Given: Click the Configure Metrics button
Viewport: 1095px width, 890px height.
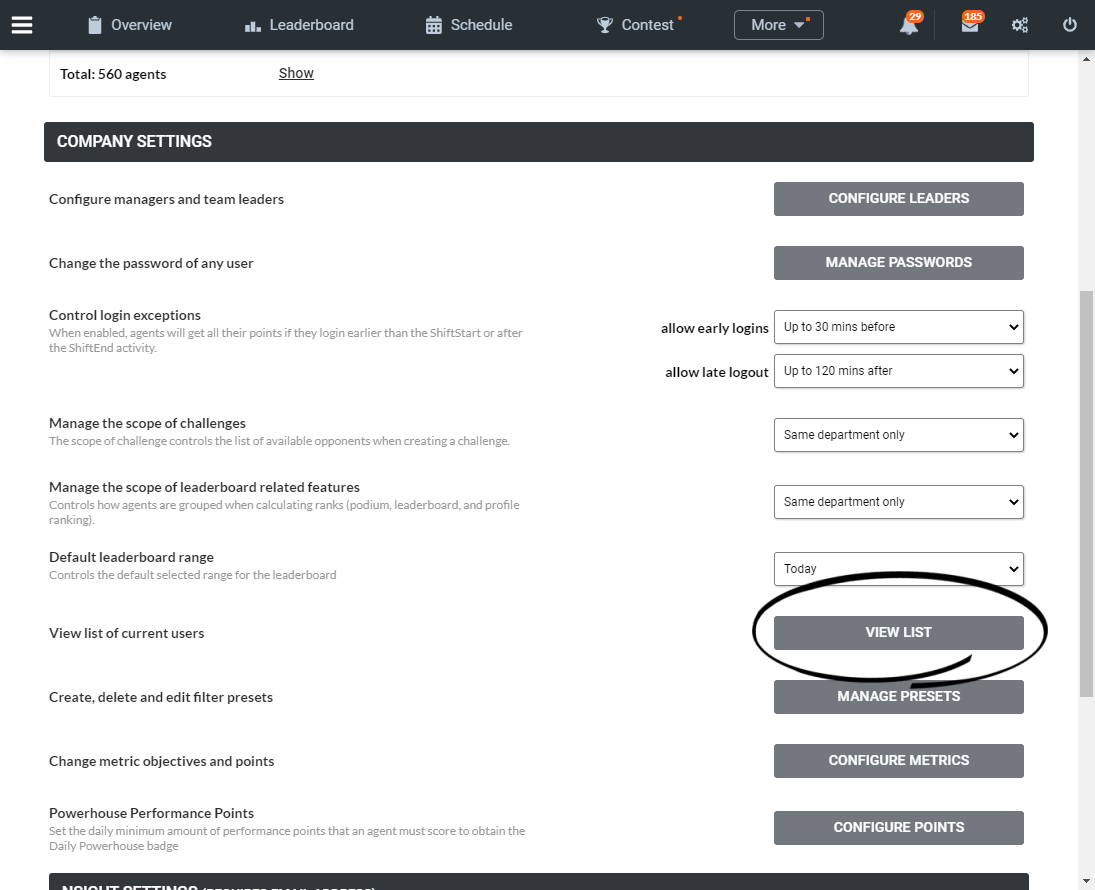Looking at the screenshot, I should click(899, 761).
